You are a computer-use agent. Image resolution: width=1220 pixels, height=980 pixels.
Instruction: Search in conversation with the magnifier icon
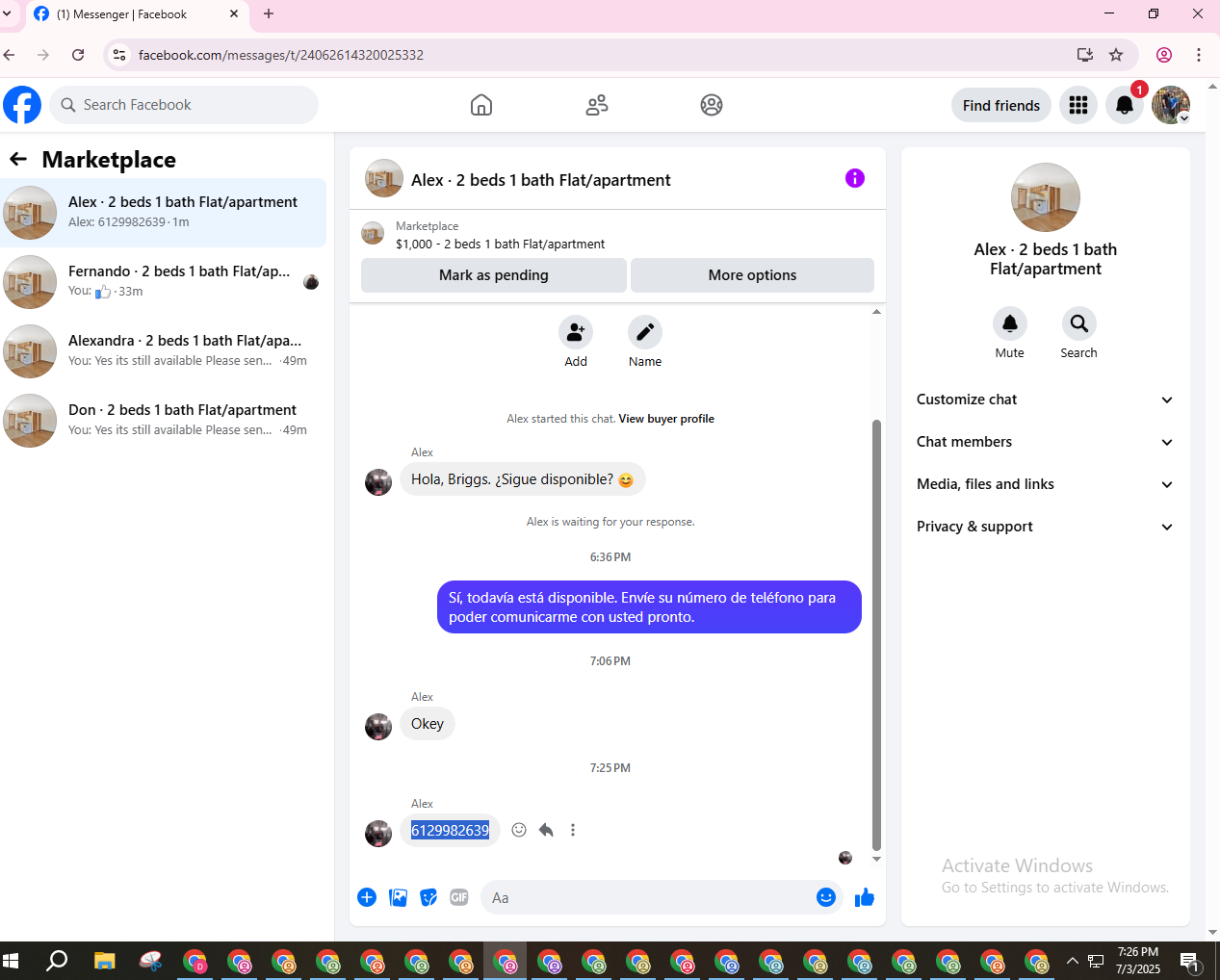click(x=1079, y=323)
